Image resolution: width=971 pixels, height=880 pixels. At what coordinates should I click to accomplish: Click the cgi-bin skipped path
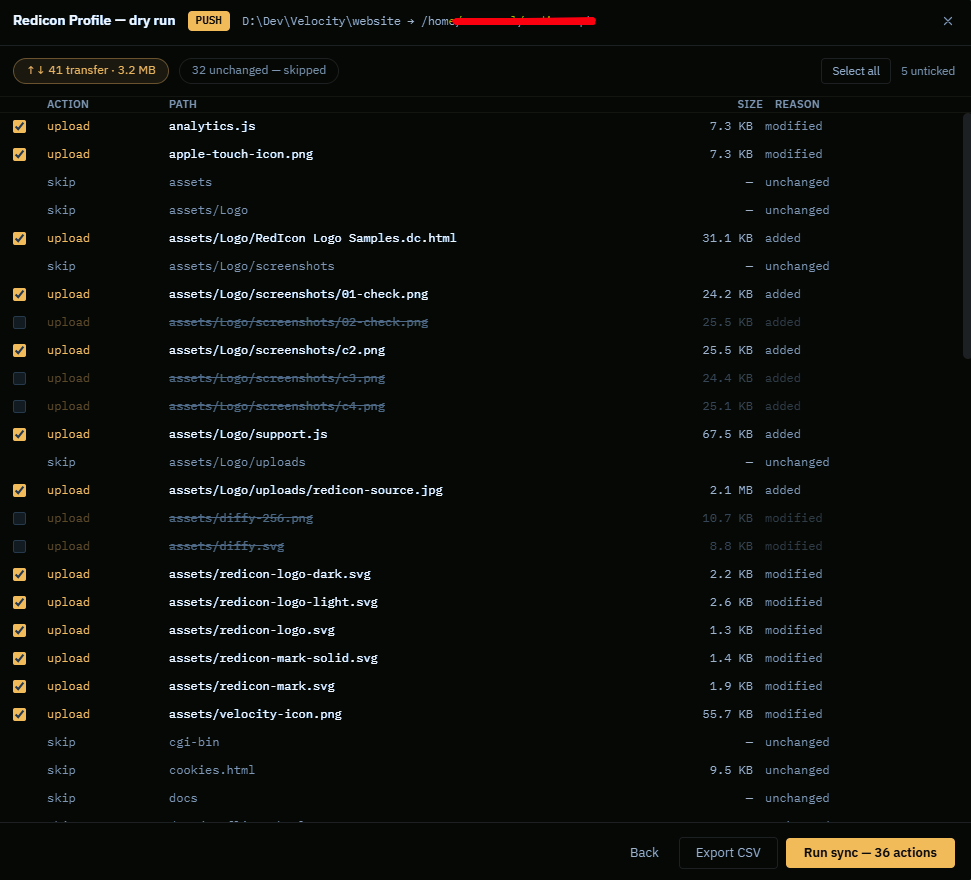[194, 742]
